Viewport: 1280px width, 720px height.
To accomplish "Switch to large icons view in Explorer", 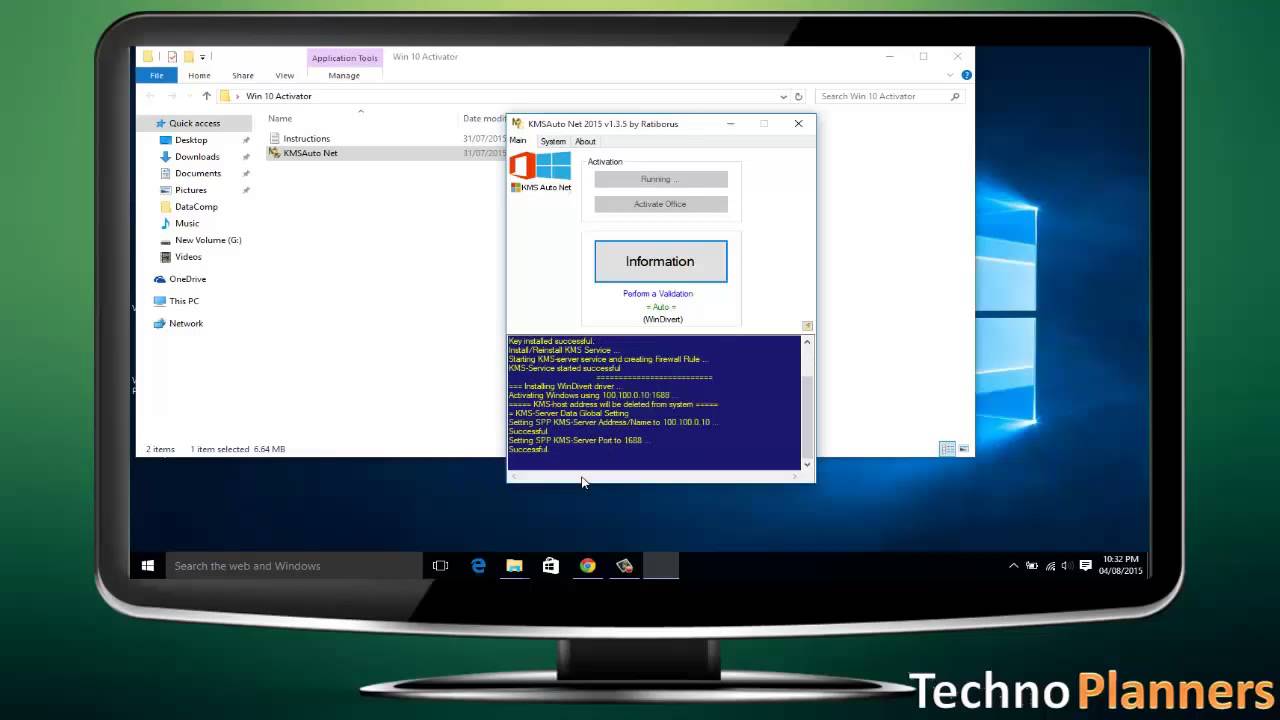I will click(964, 449).
